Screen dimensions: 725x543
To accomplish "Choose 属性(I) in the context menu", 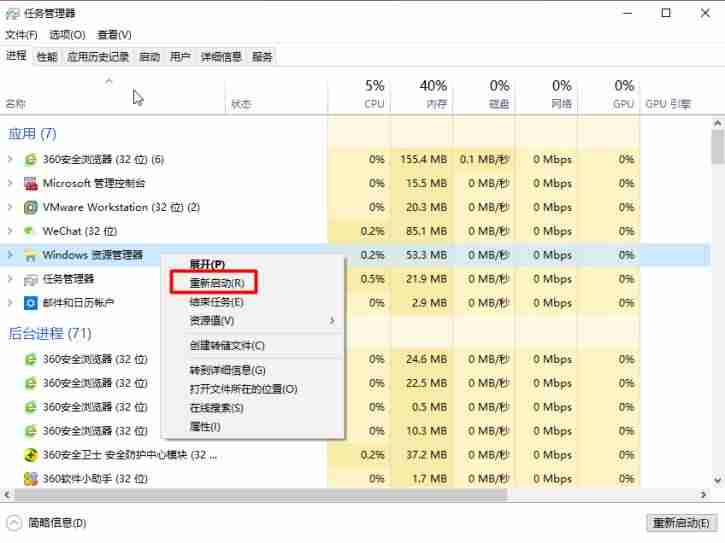I will 205,426.
